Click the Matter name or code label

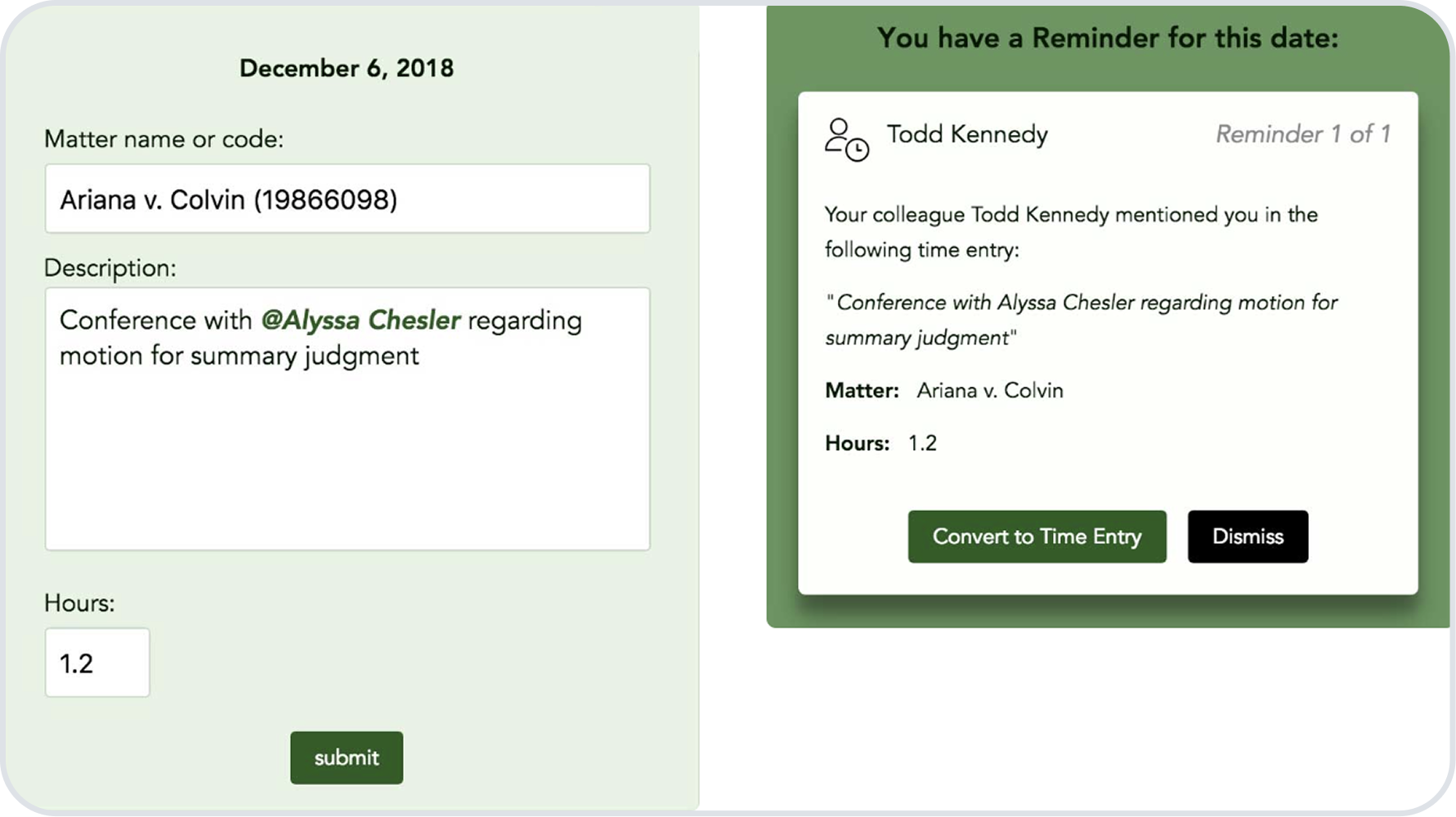point(164,138)
